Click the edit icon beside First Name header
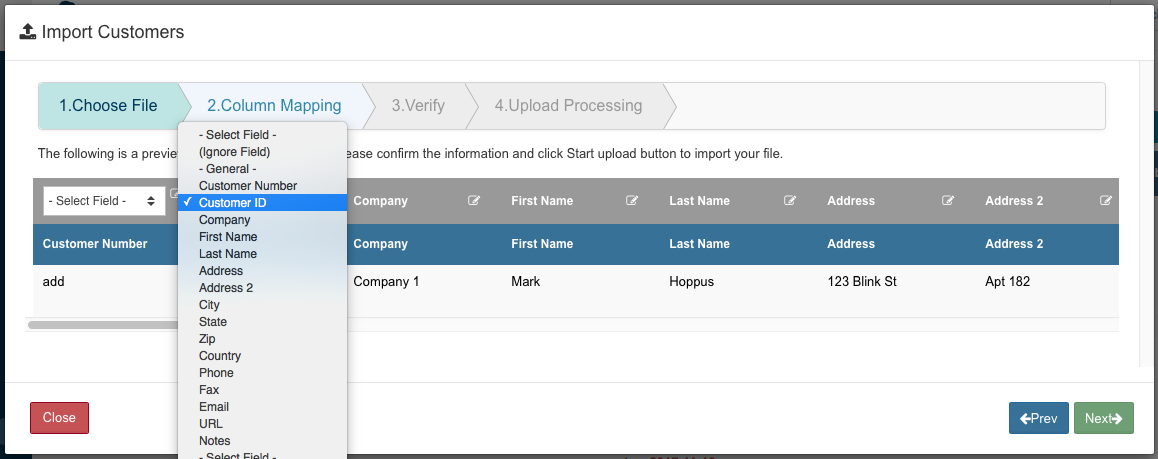1158x459 pixels. [632, 201]
